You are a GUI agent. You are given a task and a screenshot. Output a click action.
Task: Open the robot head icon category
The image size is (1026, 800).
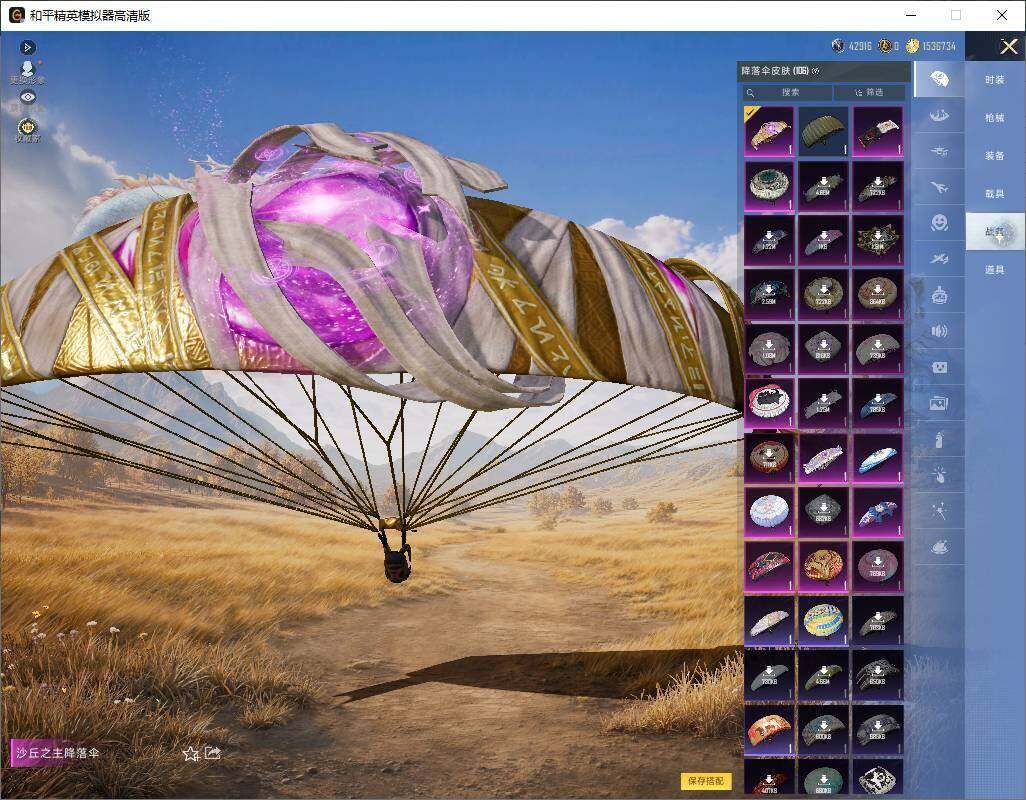939,295
